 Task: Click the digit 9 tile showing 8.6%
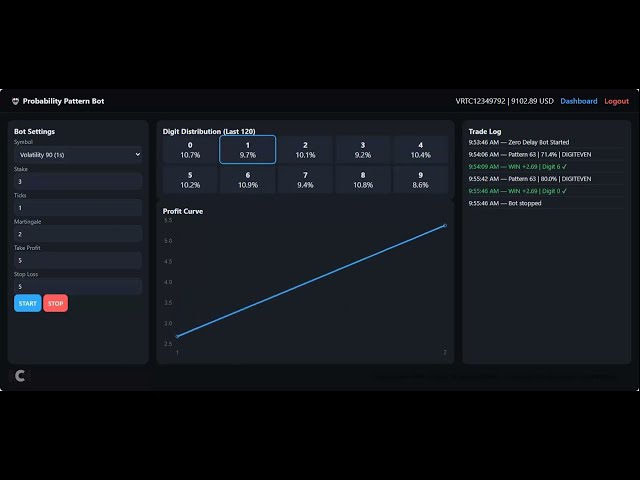(420, 180)
